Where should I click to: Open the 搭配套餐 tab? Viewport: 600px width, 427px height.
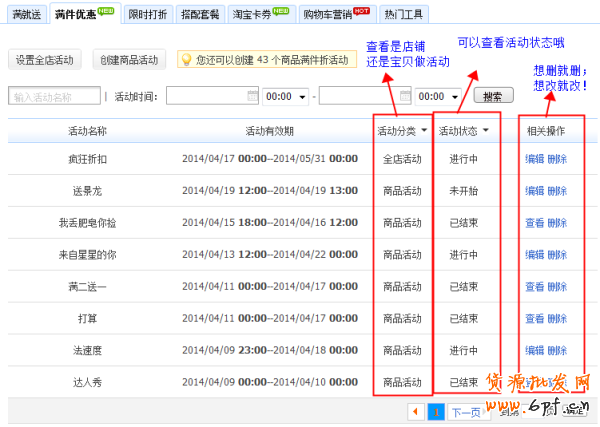(x=202, y=15)
